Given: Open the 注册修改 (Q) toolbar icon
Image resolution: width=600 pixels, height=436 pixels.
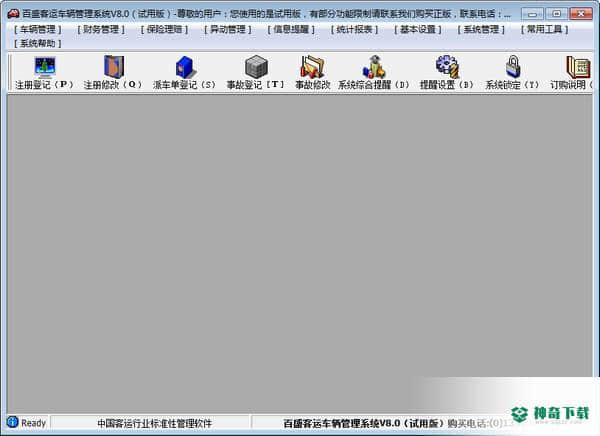Looking at the screenshot, I should [x=113, y=73].
